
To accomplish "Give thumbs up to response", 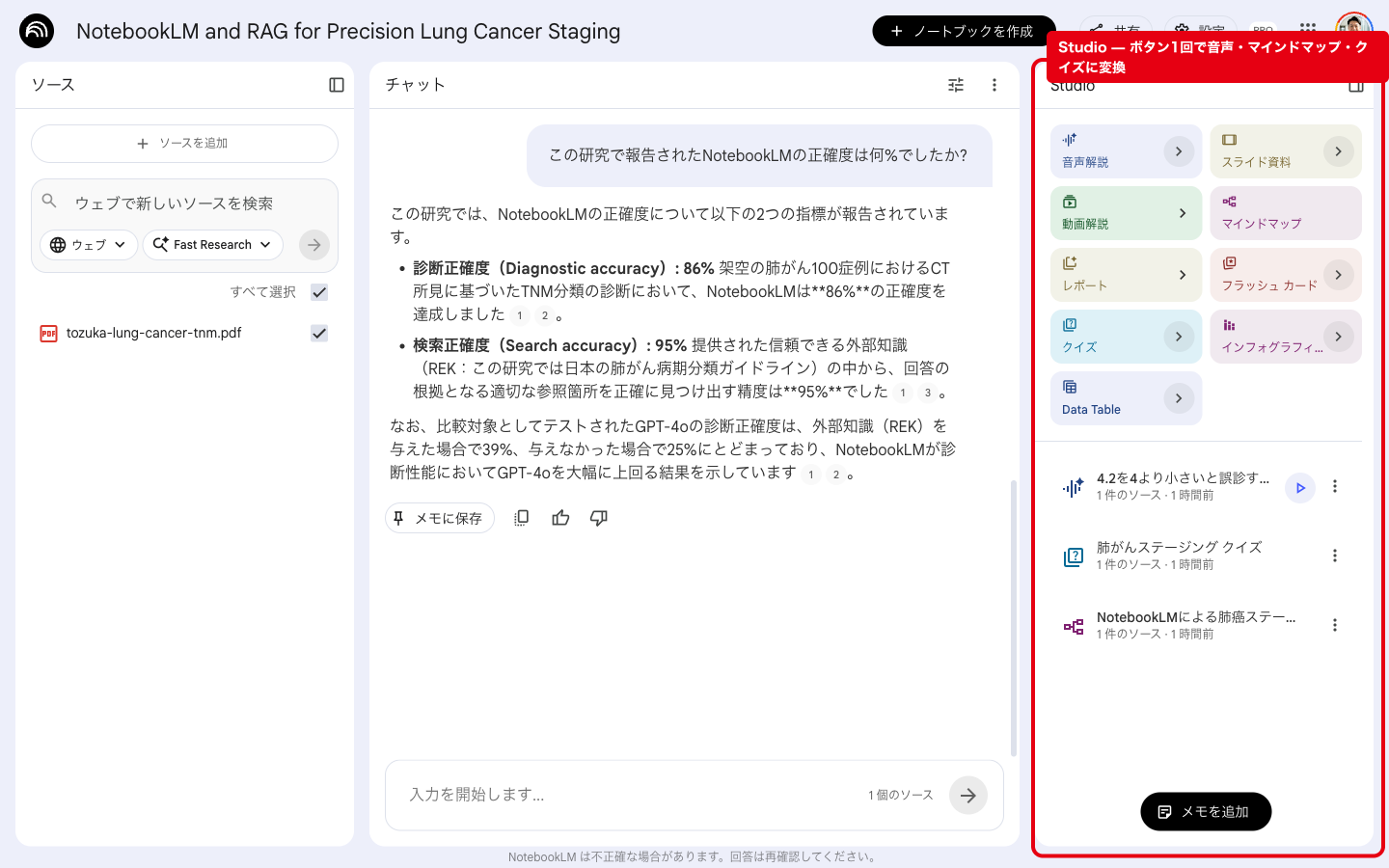I will (x=560, y=518).
